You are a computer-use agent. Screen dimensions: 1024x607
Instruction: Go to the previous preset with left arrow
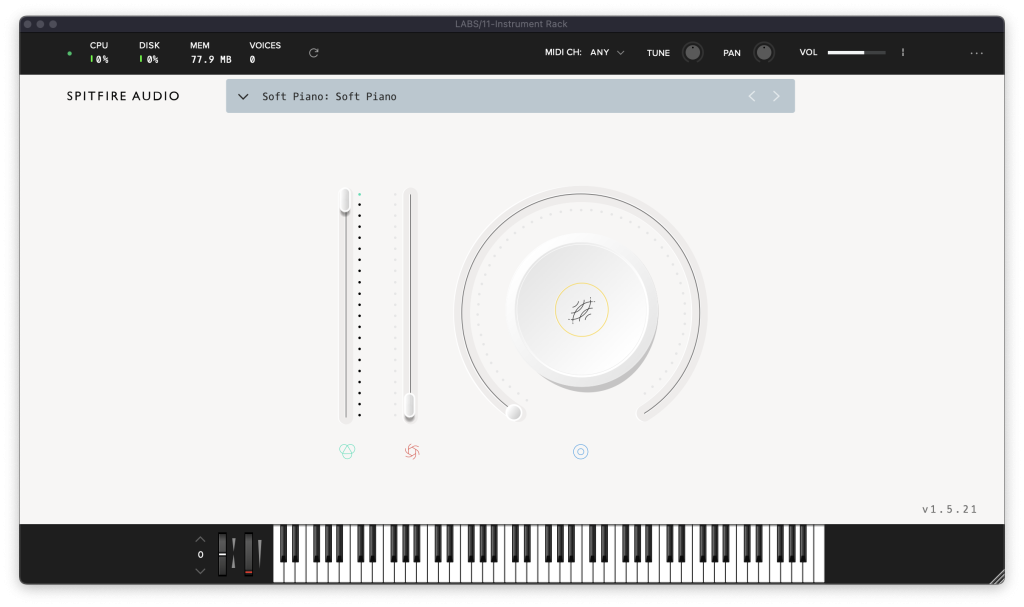(752, 96)
